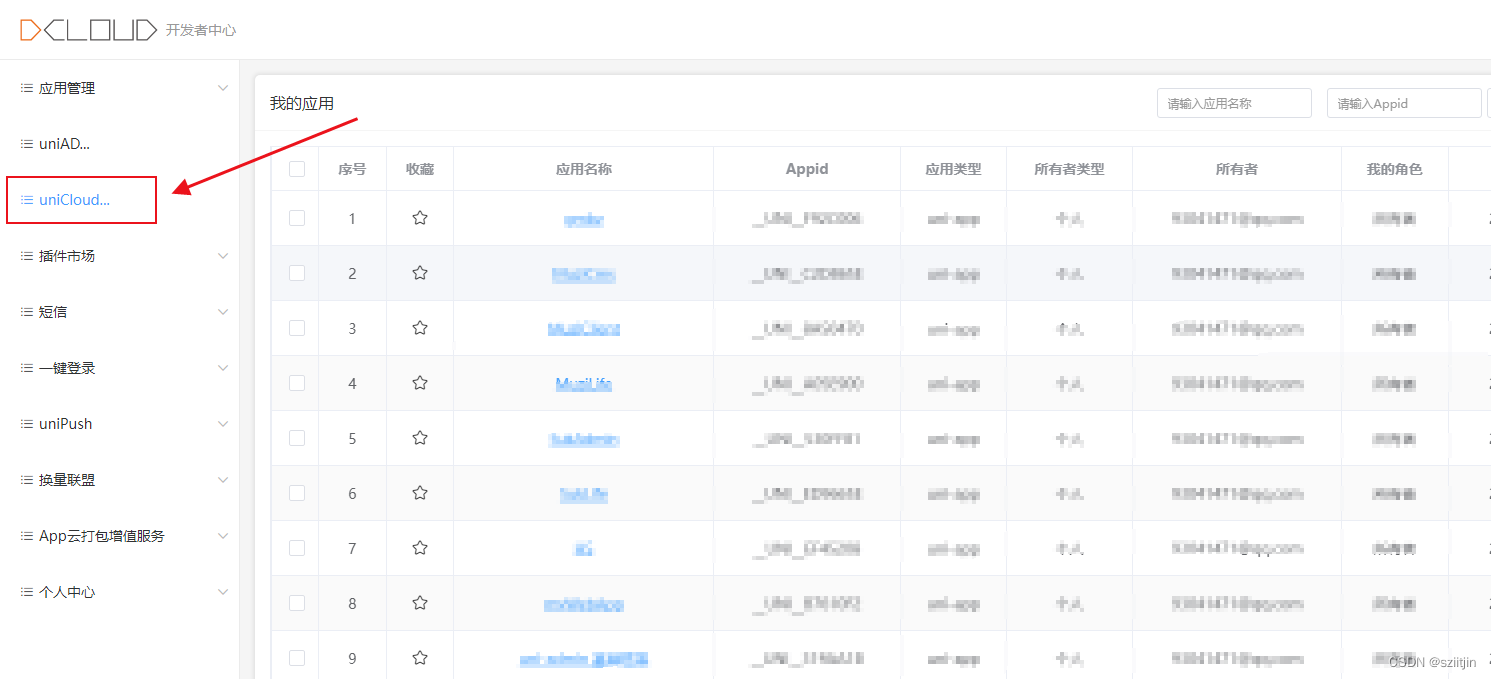1491x679 pixels.
Task: Click the list icon beside 换量联盟
Action: (x=27, y=480)
